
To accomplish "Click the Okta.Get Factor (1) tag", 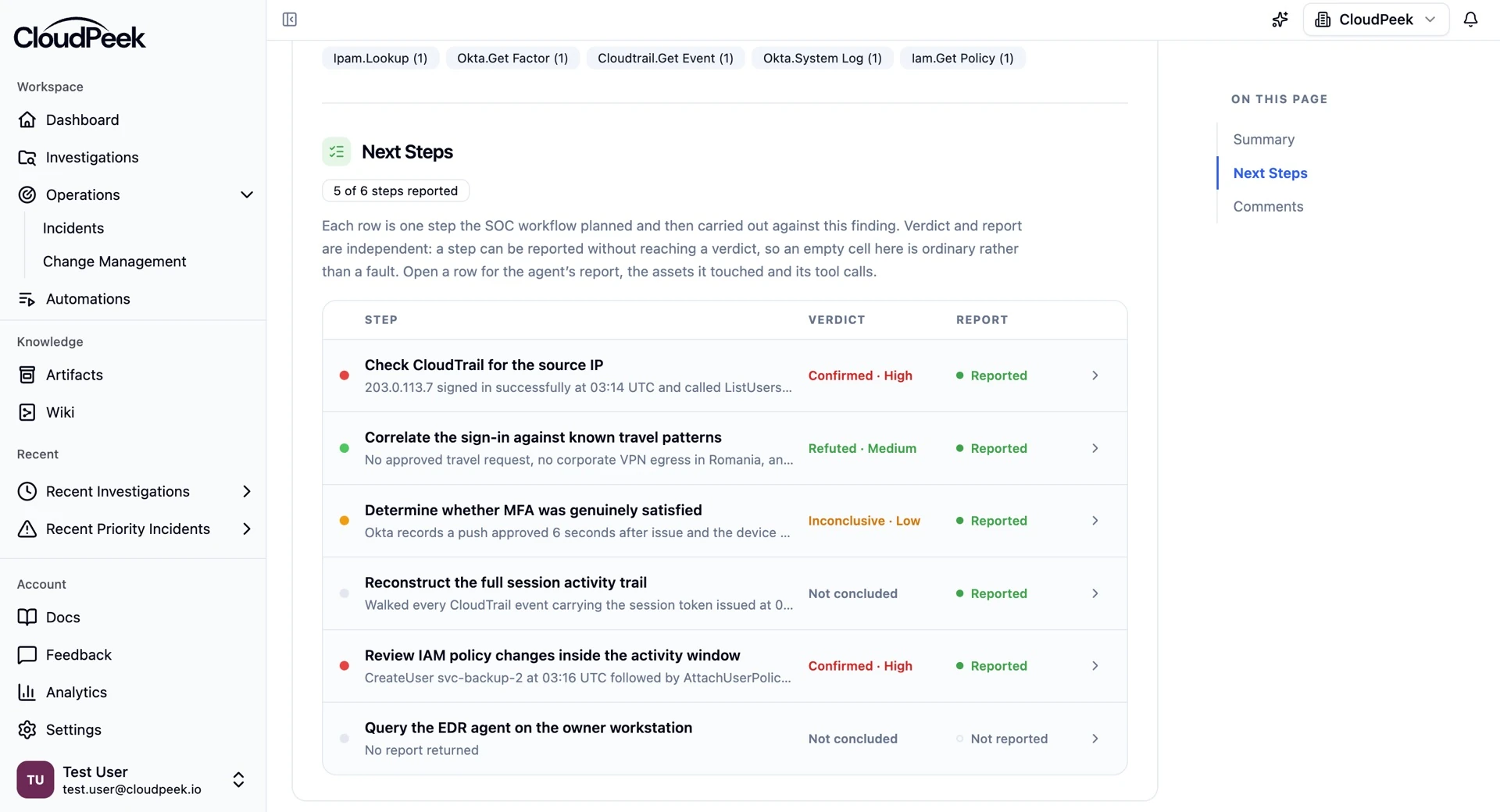I will pyautogui.click(x=512, y=58).
